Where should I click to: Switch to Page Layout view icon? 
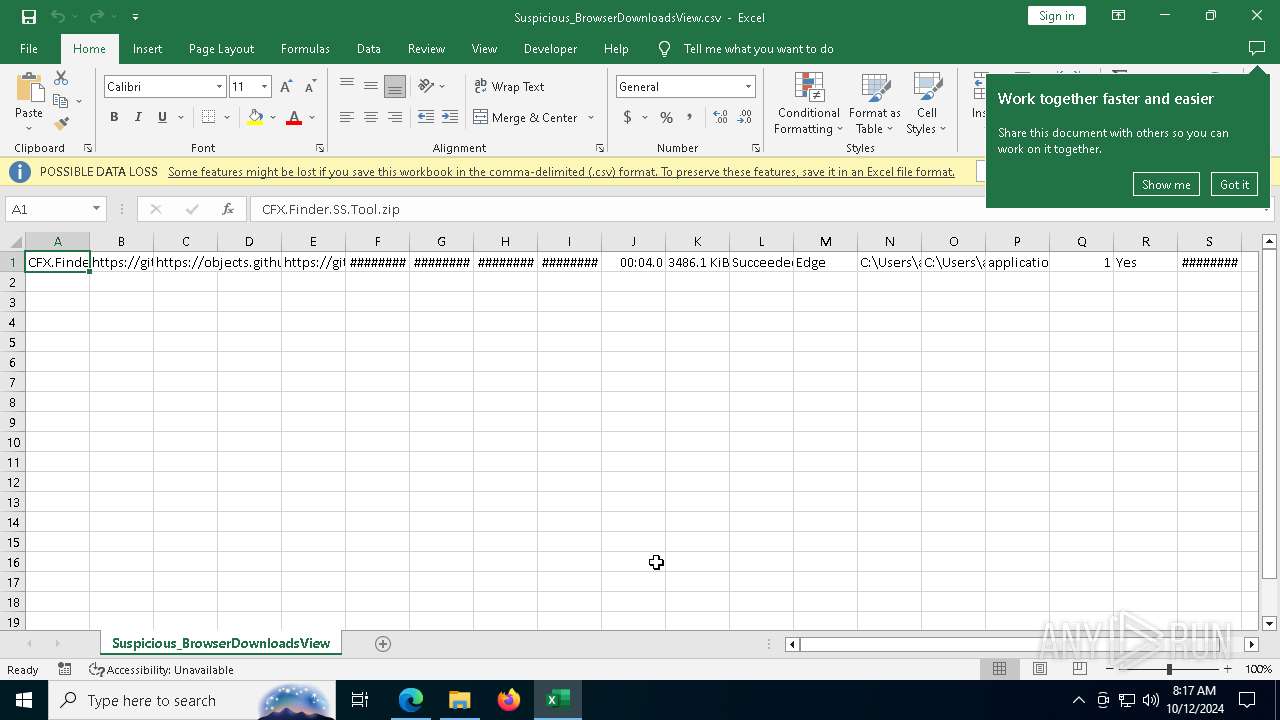point(1040,669)
